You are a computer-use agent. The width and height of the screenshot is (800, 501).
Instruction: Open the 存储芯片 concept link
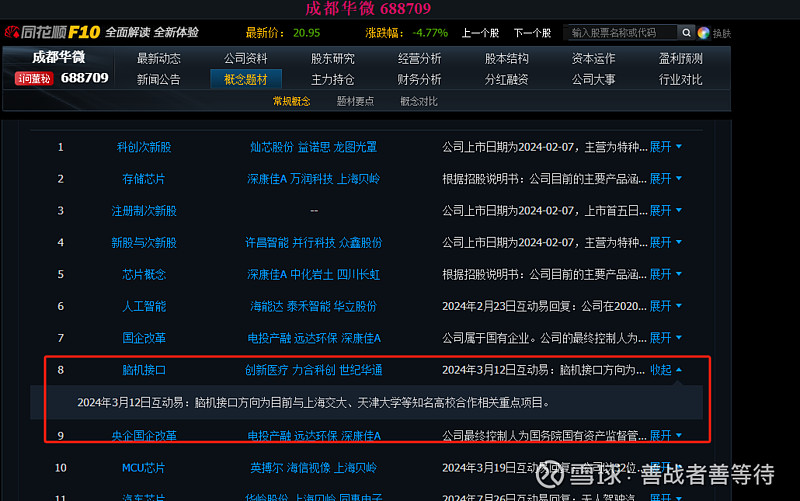click(x=144, y=179)
